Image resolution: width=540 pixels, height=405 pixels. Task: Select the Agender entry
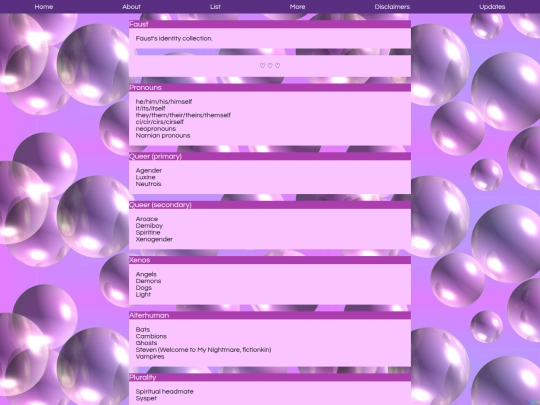[x=149, y=170]
